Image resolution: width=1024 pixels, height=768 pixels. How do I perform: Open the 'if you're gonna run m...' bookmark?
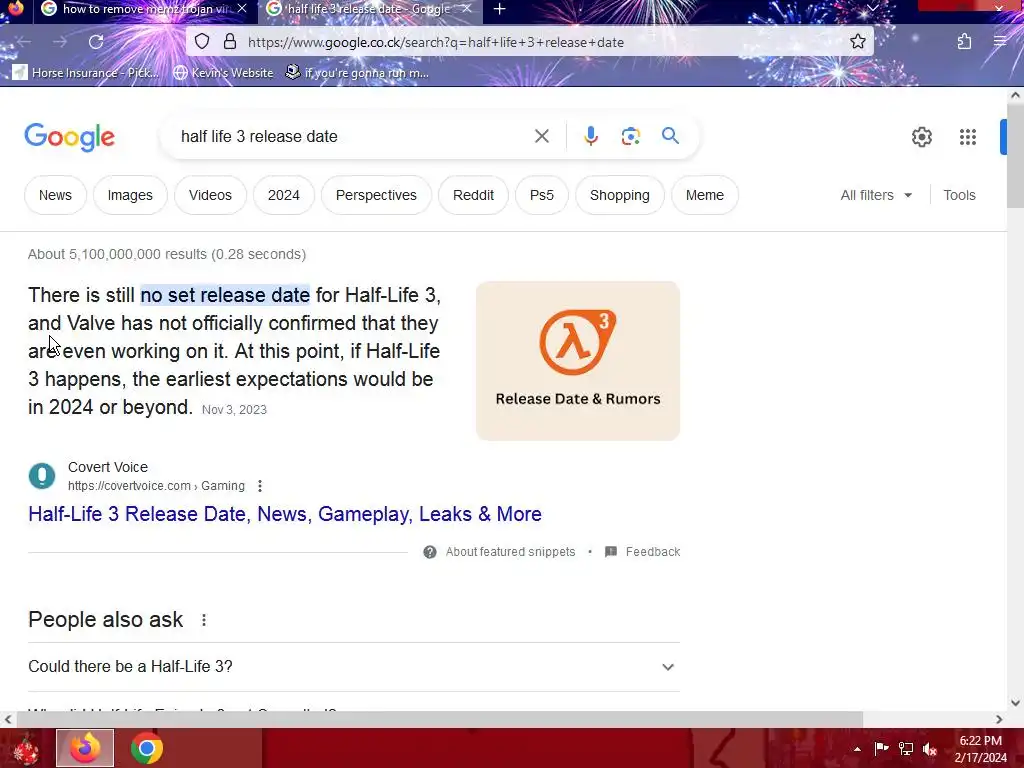tap(357, 72)
